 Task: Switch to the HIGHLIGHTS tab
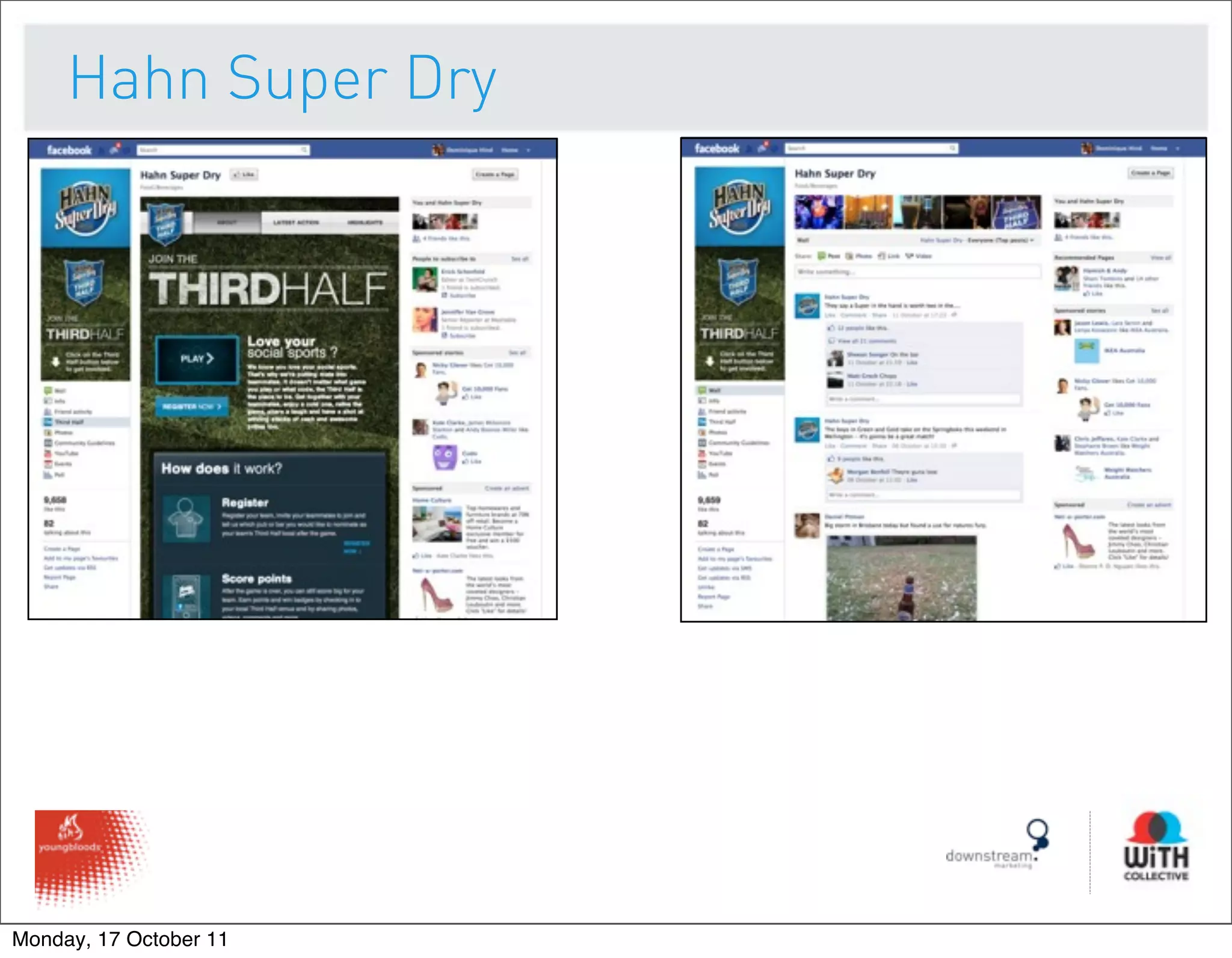tap(365, 223)
